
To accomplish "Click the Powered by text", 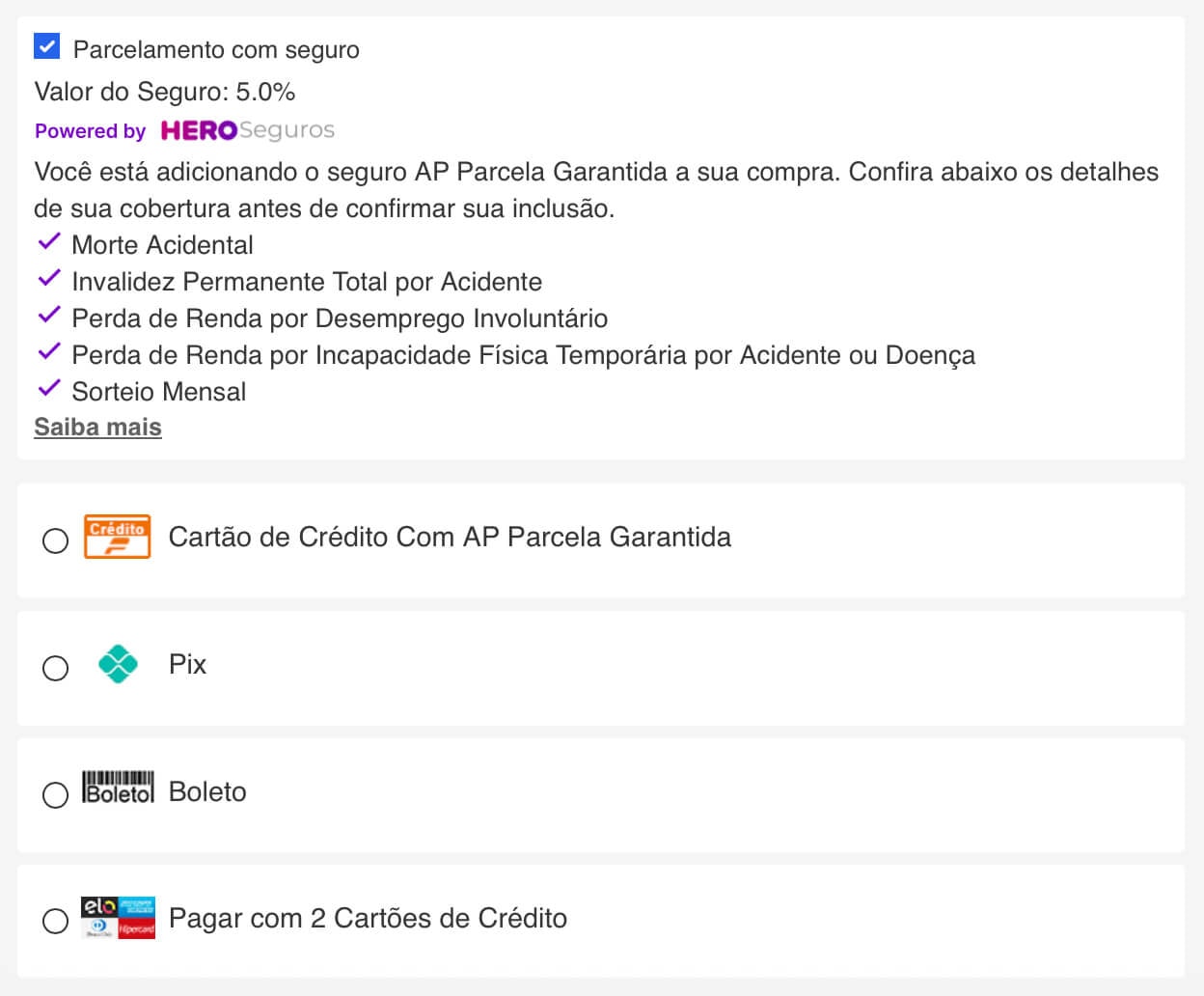I will tap(90, 131).
